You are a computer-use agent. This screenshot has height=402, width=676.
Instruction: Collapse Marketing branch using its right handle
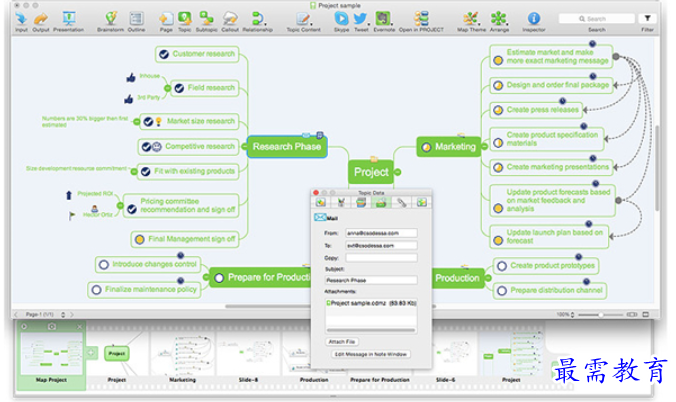(485, 147)
